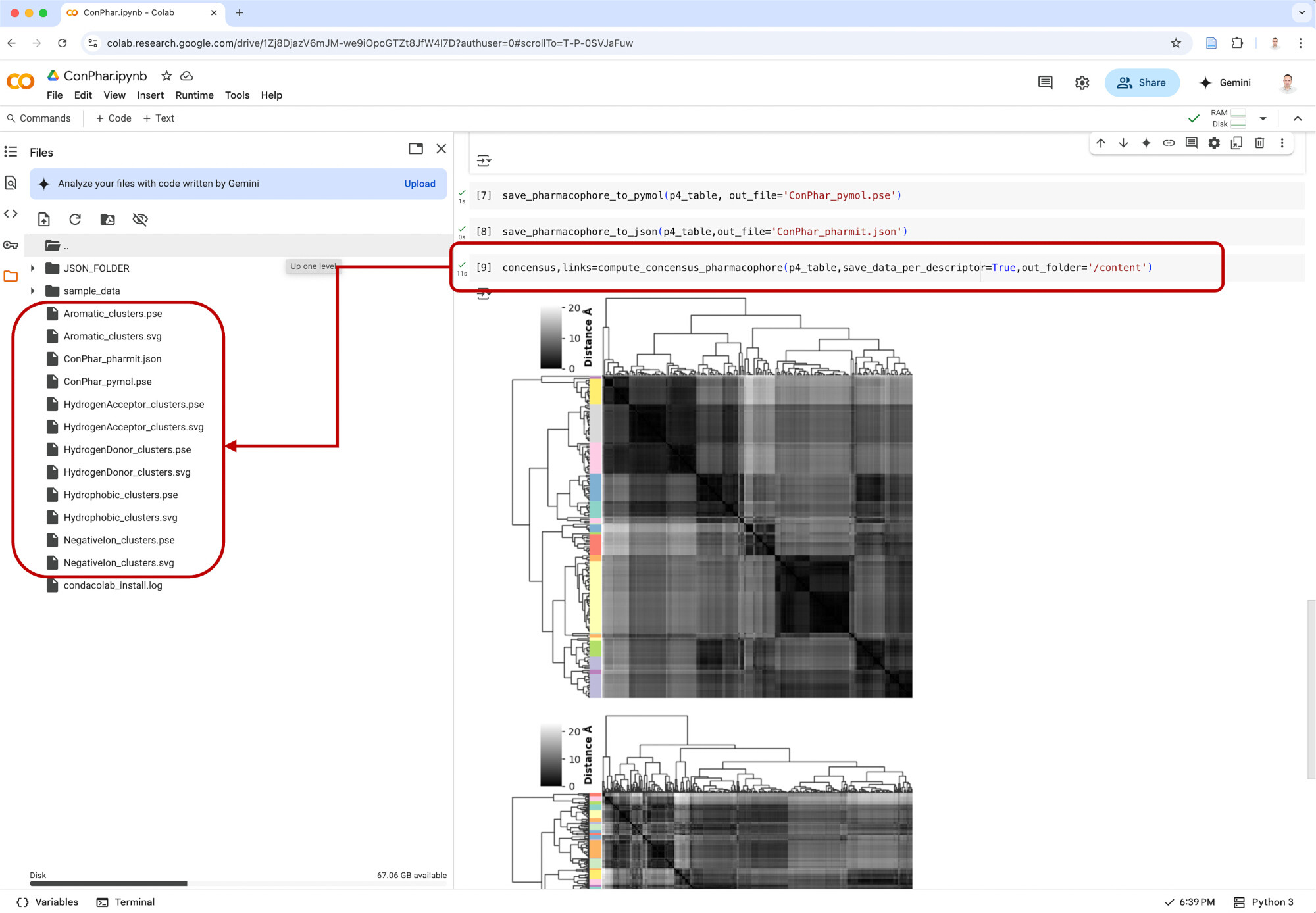Toggle the show hidden files eye icon

pyautogui.click(x=140, y=219)
